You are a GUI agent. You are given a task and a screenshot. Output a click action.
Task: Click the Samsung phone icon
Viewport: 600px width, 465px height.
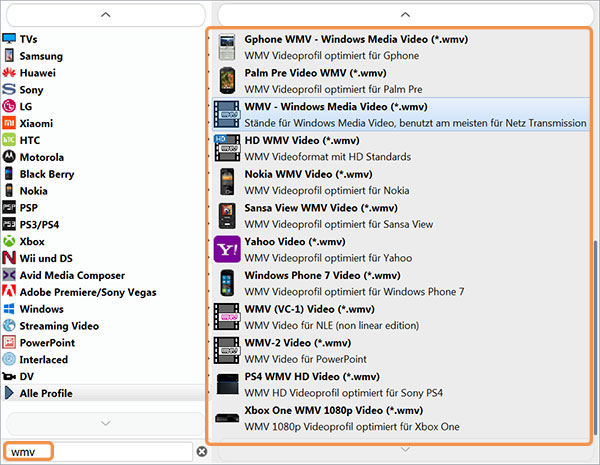click(x=9, y=55)
